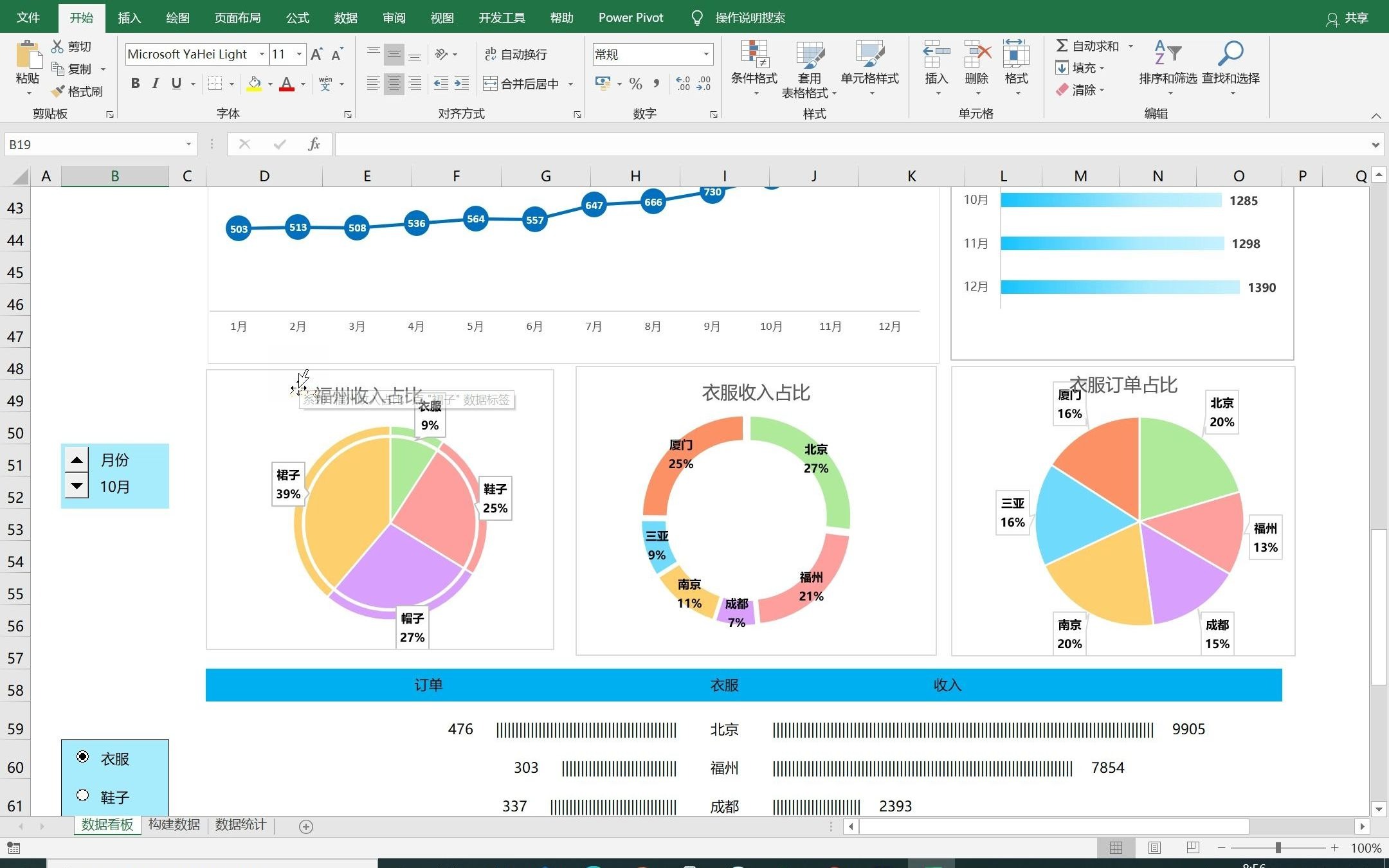Switch to the Power Pivot tab
The image size is (1389, 868).
tap(631, 17)
